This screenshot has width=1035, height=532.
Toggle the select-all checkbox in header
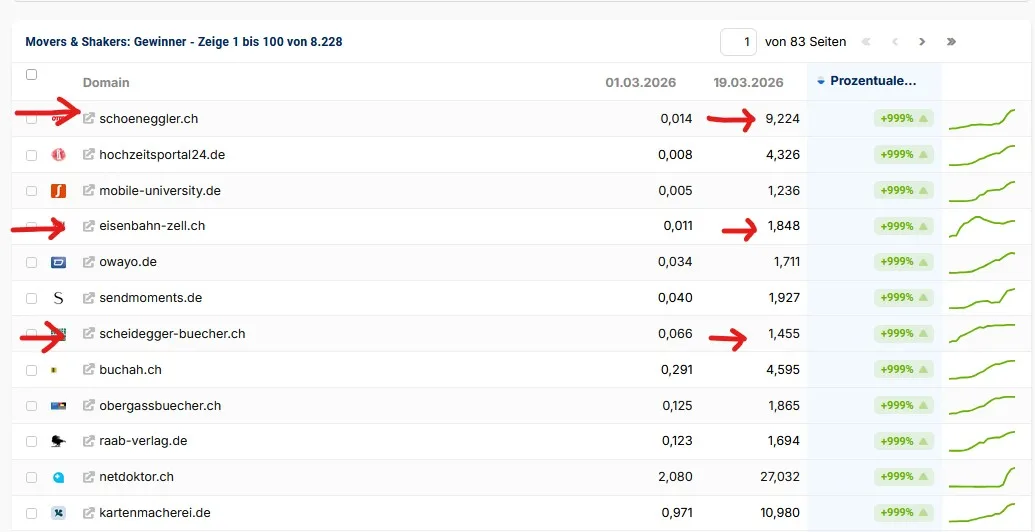point(31,75)
